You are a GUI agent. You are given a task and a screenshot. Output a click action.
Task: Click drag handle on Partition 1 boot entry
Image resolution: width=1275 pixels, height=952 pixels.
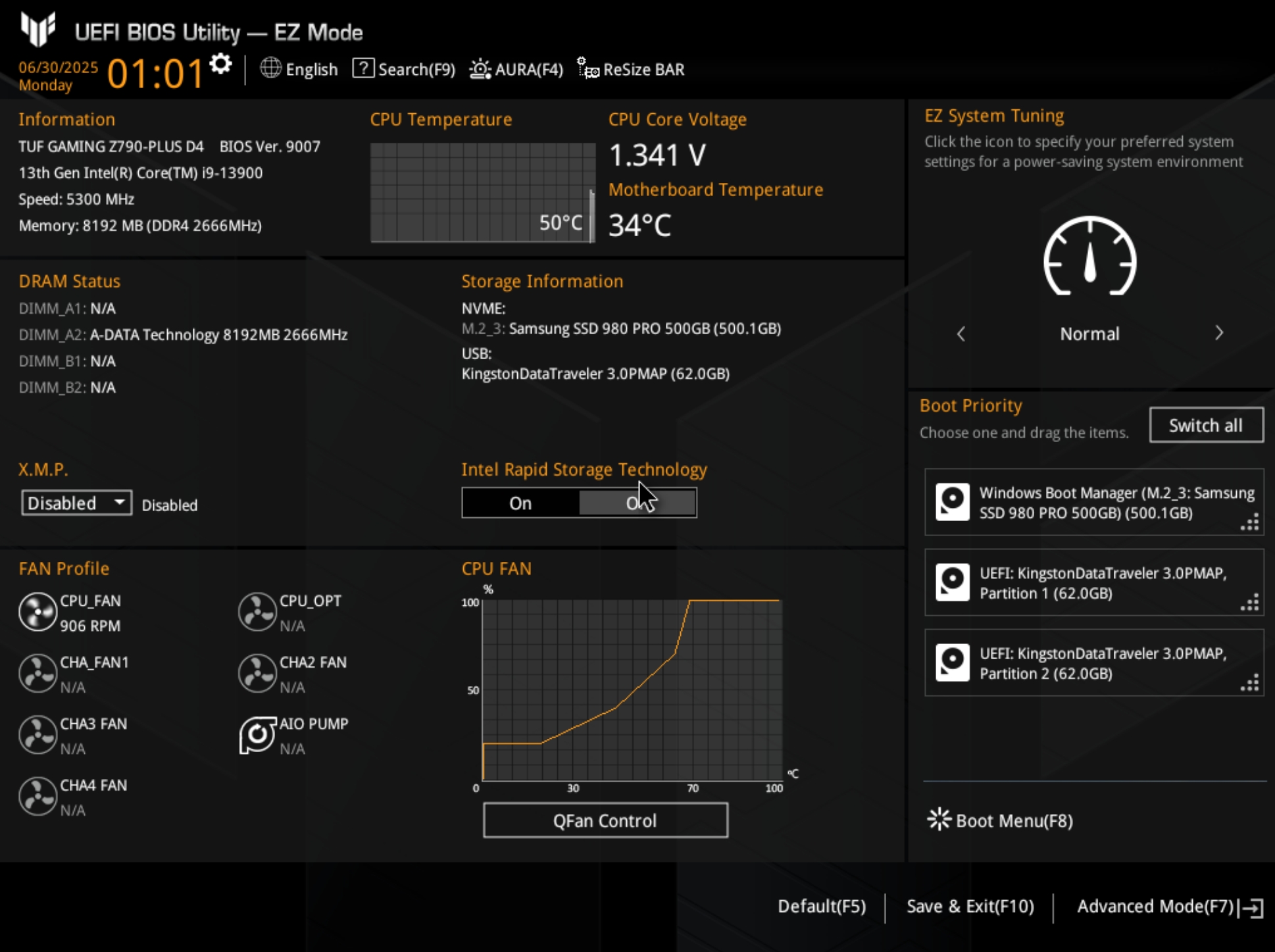[1249, 602]
